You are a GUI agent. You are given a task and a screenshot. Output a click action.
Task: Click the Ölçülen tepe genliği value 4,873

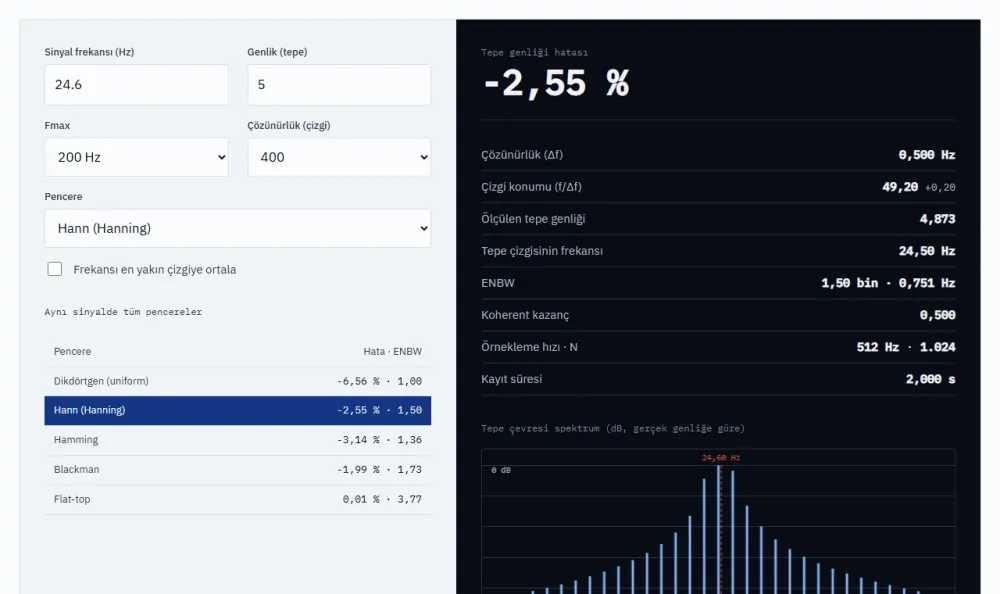coord(937,219)
